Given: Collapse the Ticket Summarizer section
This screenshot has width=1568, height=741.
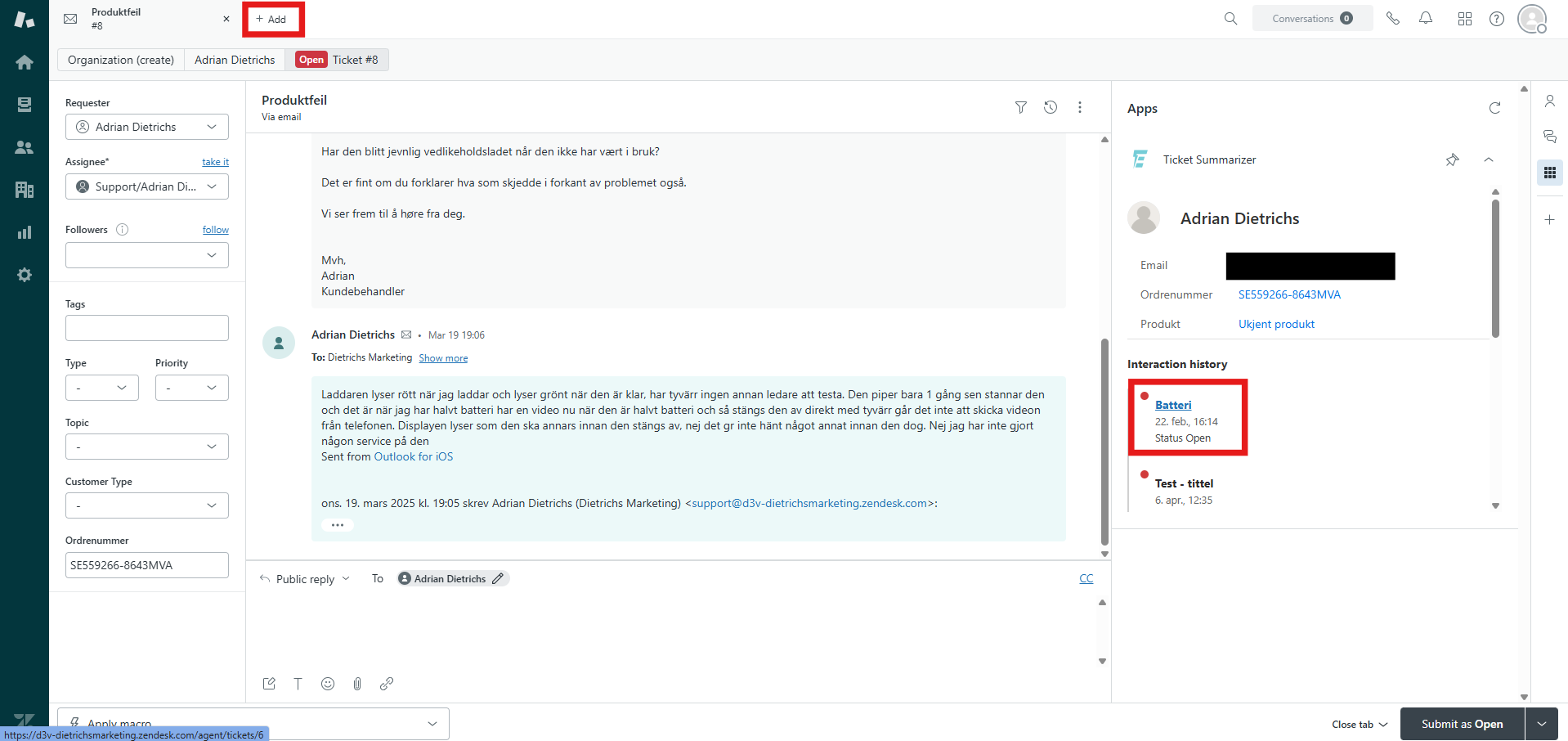Looking at the screenshot, I should [x=1489, y=160].
